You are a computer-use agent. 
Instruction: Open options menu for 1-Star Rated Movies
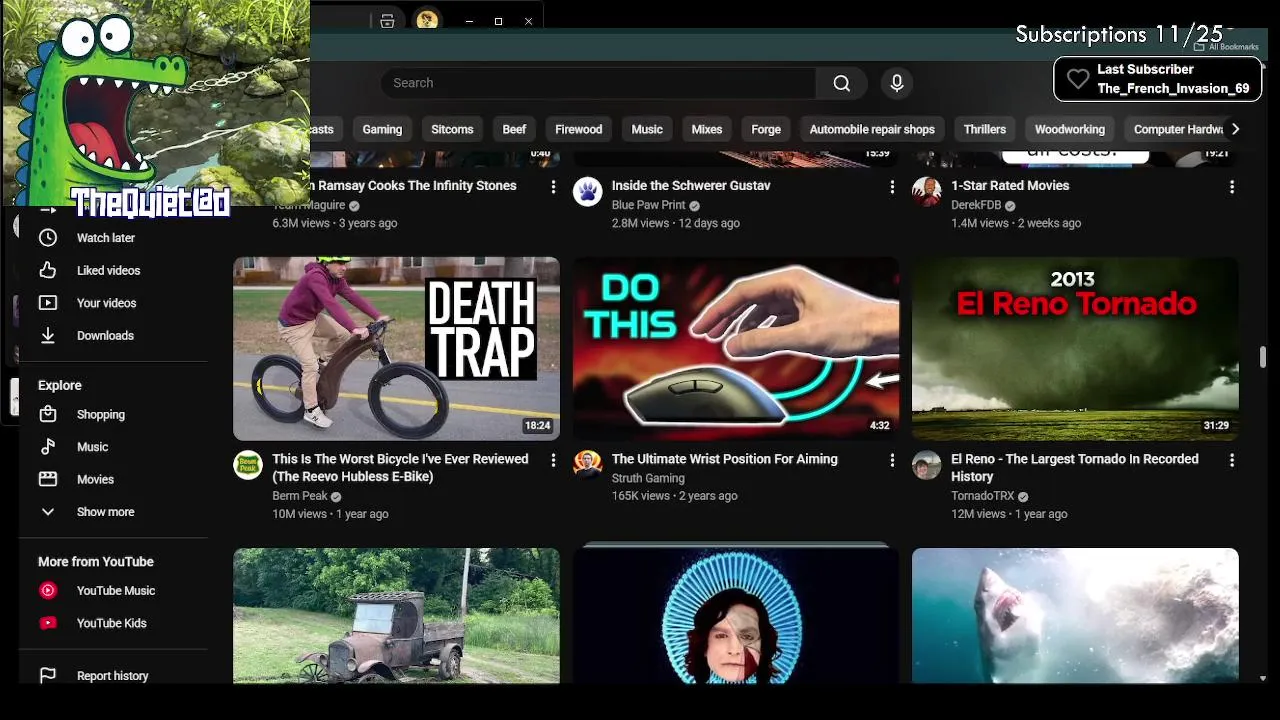[x=1231, y=187]
